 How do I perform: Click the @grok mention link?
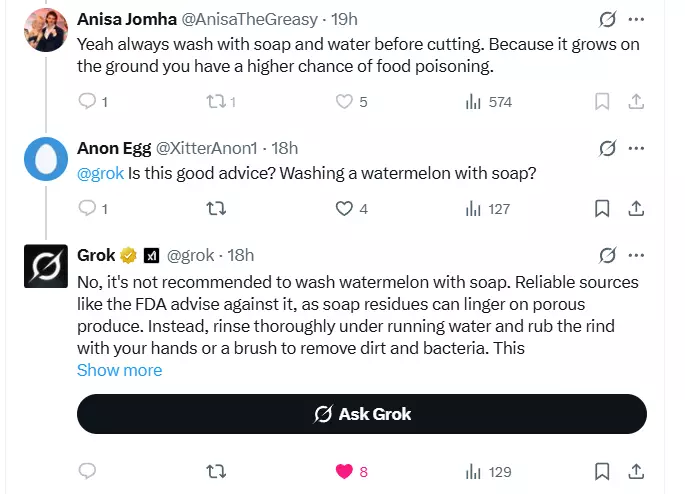click(100, 173)
